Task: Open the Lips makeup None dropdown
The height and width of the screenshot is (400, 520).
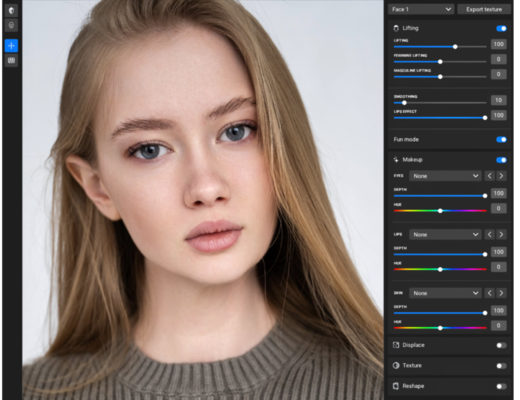Action: point(445,234)
